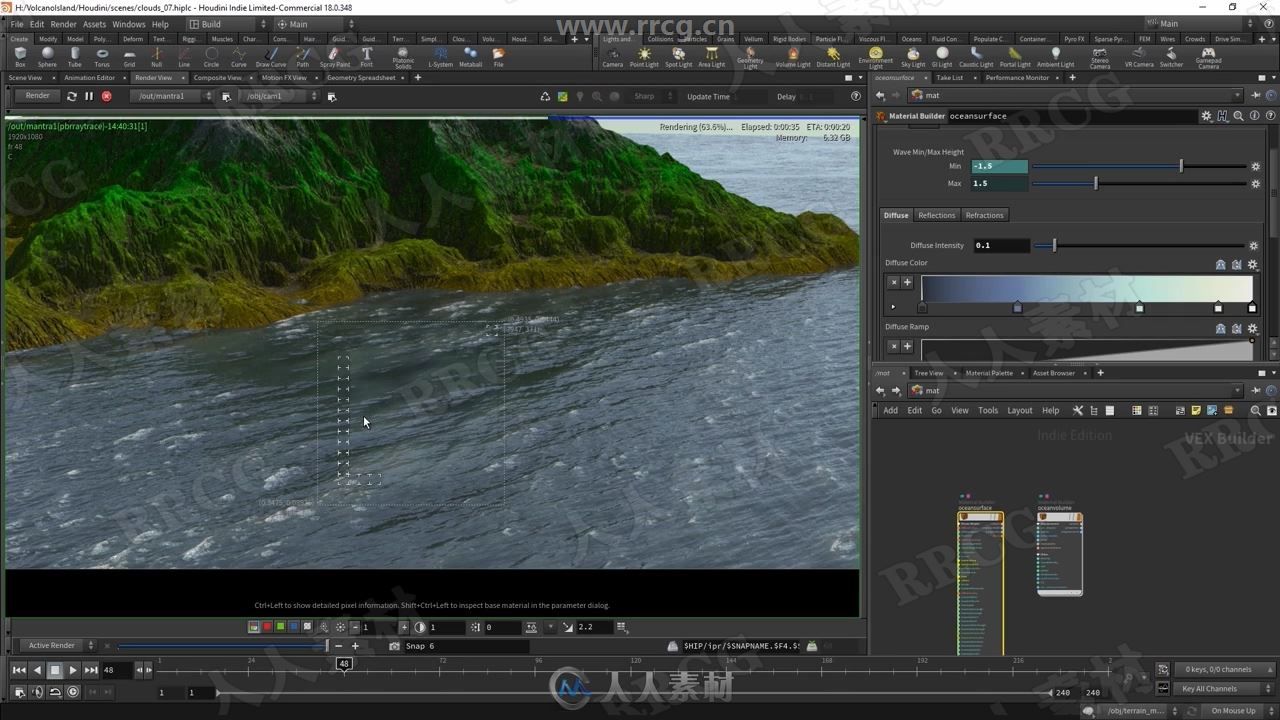Open the Build desktop dropdown
The height and width of the screenshot is (720, 1280).
[x=228, y=24]
